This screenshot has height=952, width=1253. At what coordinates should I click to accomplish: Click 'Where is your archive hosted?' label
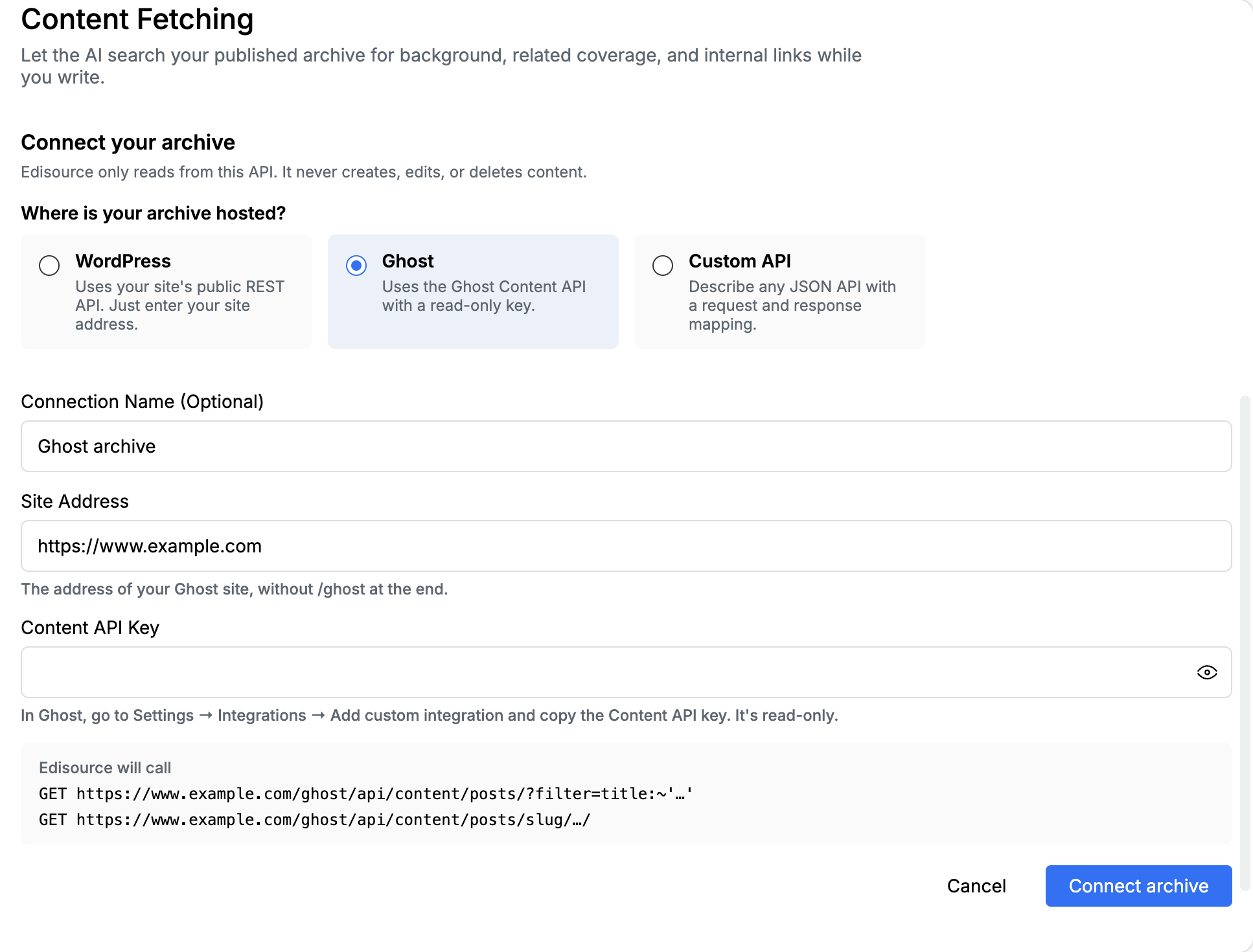154,213
